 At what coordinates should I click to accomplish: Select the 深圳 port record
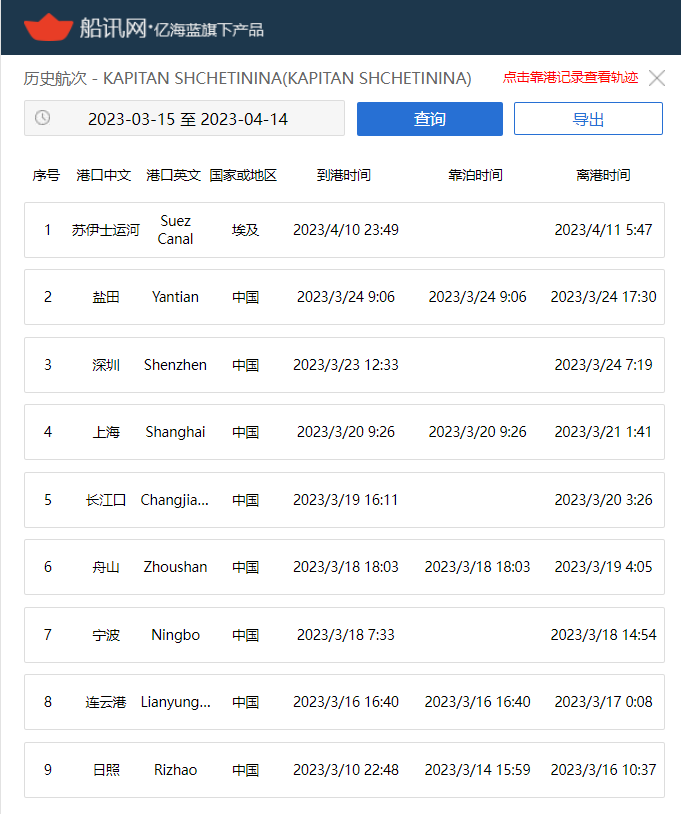click(344, 365)
